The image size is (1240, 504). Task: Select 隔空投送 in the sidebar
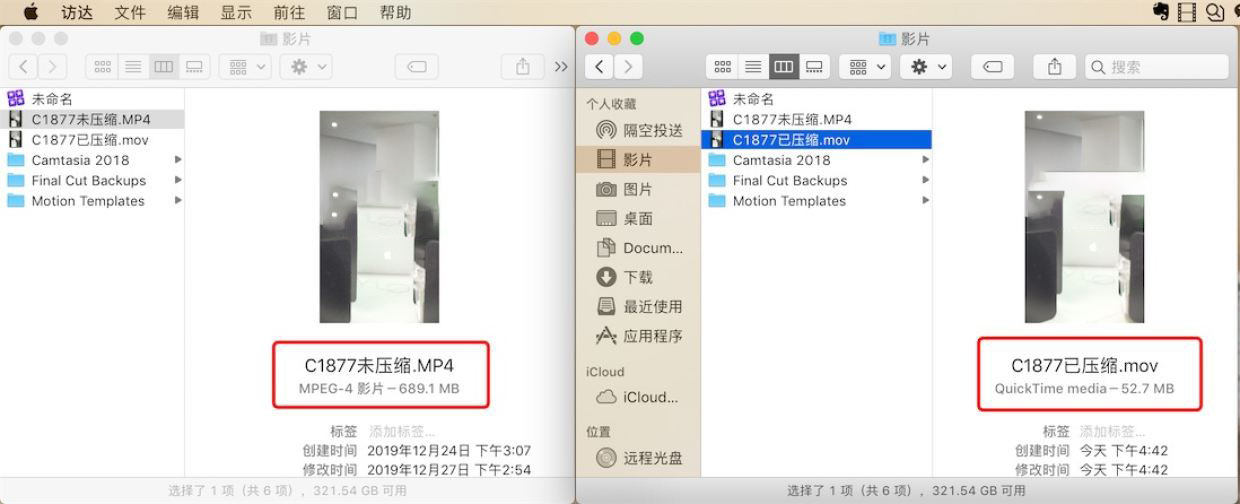(638, 130)
